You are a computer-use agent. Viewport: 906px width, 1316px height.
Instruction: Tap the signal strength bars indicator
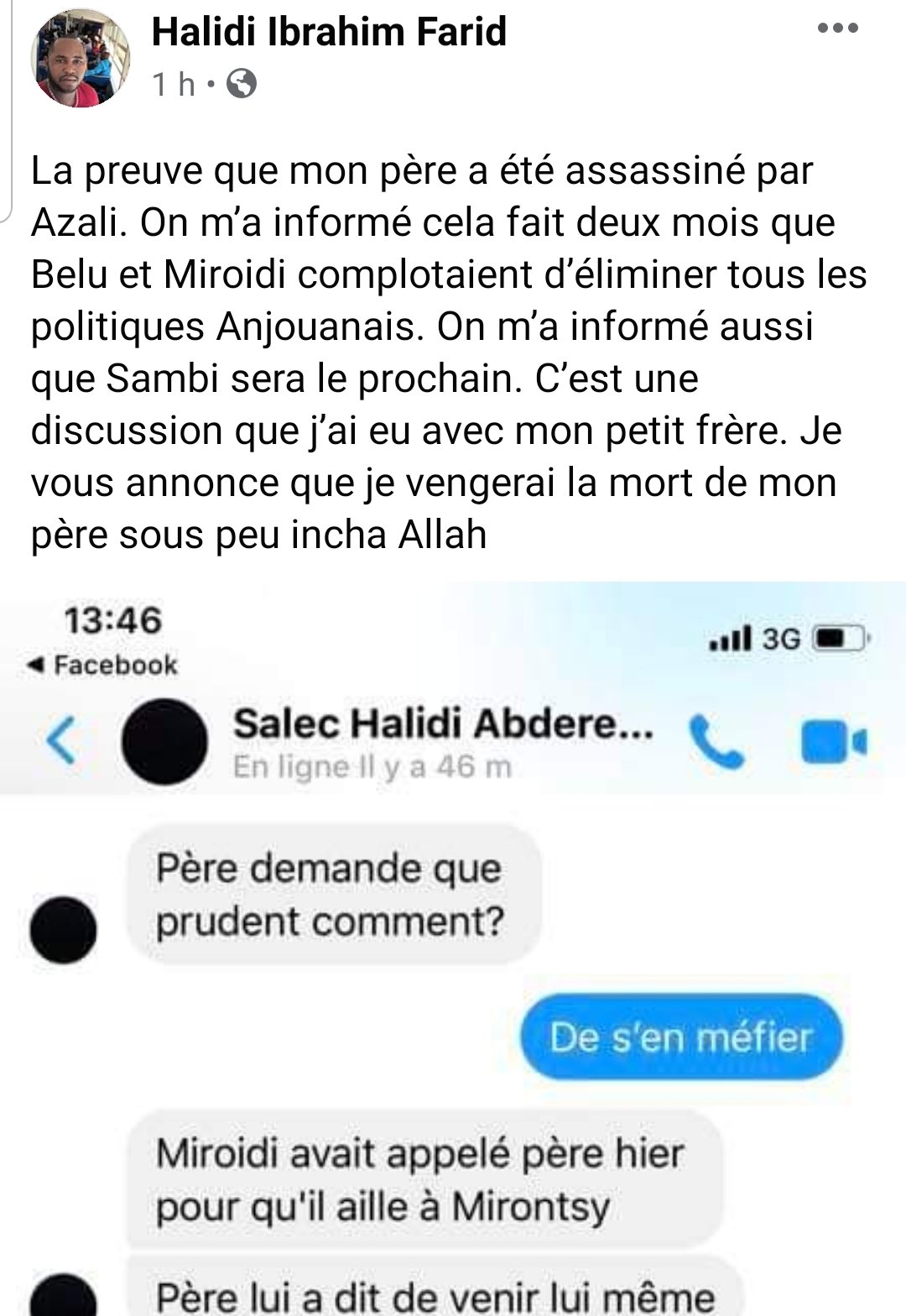[730, 640]
